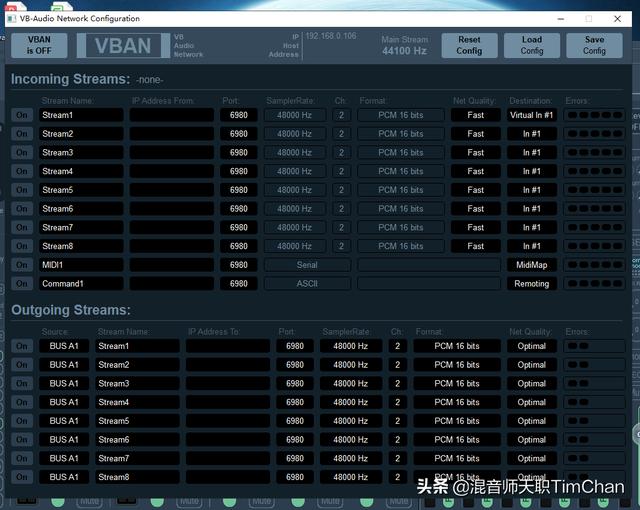The image size is (640, 510).
Task: Change format PCM 16 bits of outgoing Stream6
Action: point(457,440)
